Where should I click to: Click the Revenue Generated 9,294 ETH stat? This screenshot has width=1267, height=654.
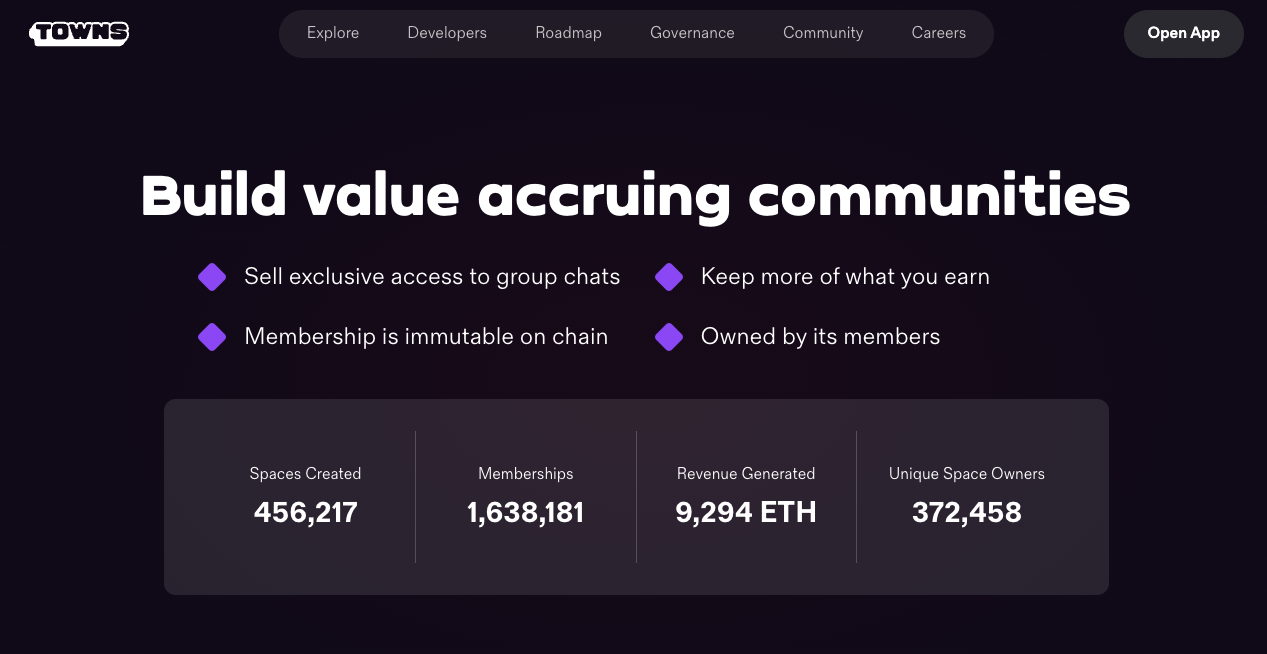[745, 512]
